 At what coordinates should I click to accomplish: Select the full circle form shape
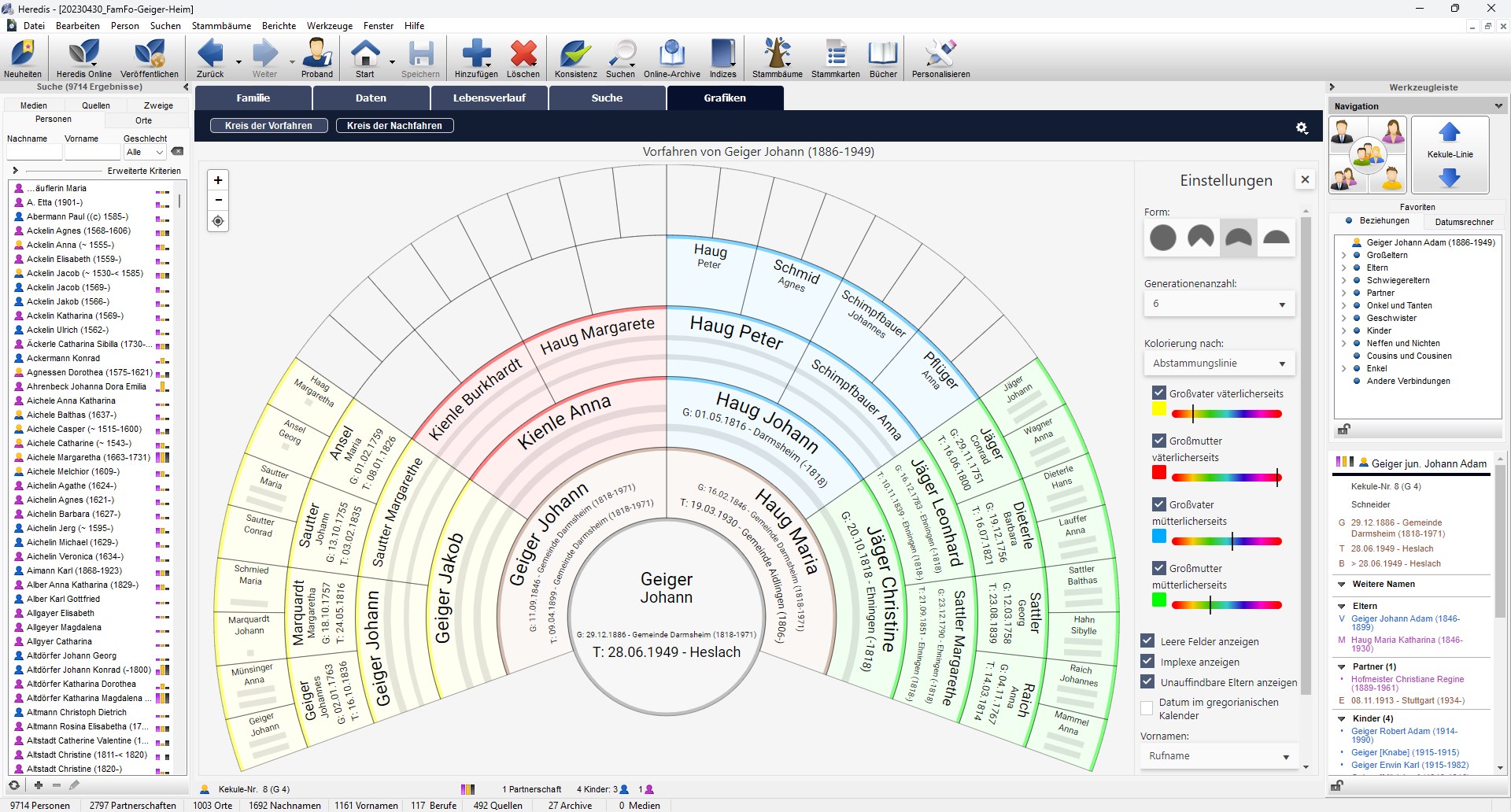tap(1162, 237)
